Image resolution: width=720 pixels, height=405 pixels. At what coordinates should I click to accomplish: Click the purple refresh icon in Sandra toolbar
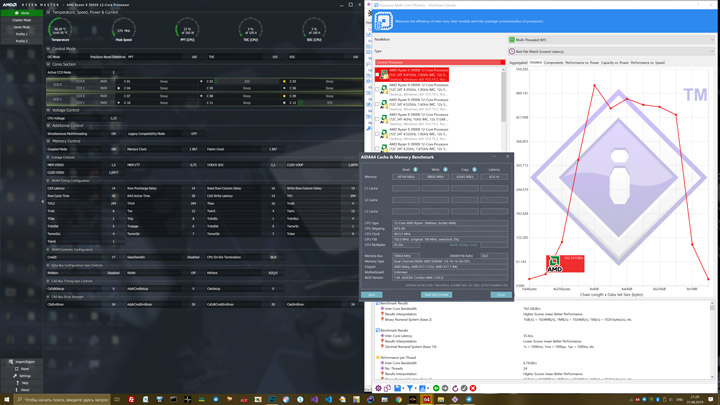(x=455, y=388)
